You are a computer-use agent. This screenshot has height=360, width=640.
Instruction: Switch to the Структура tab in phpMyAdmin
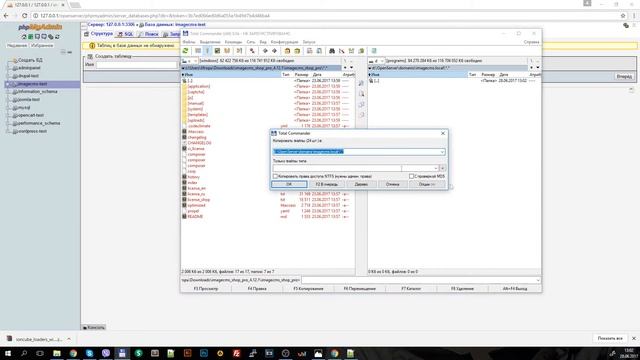pyautogui.click(x=98, y=34)
